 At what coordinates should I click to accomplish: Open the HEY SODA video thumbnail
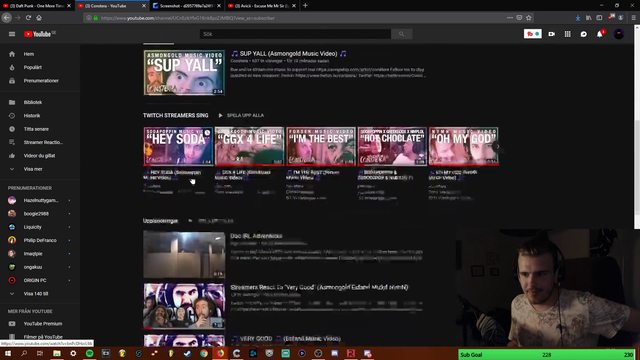(178, 146)
